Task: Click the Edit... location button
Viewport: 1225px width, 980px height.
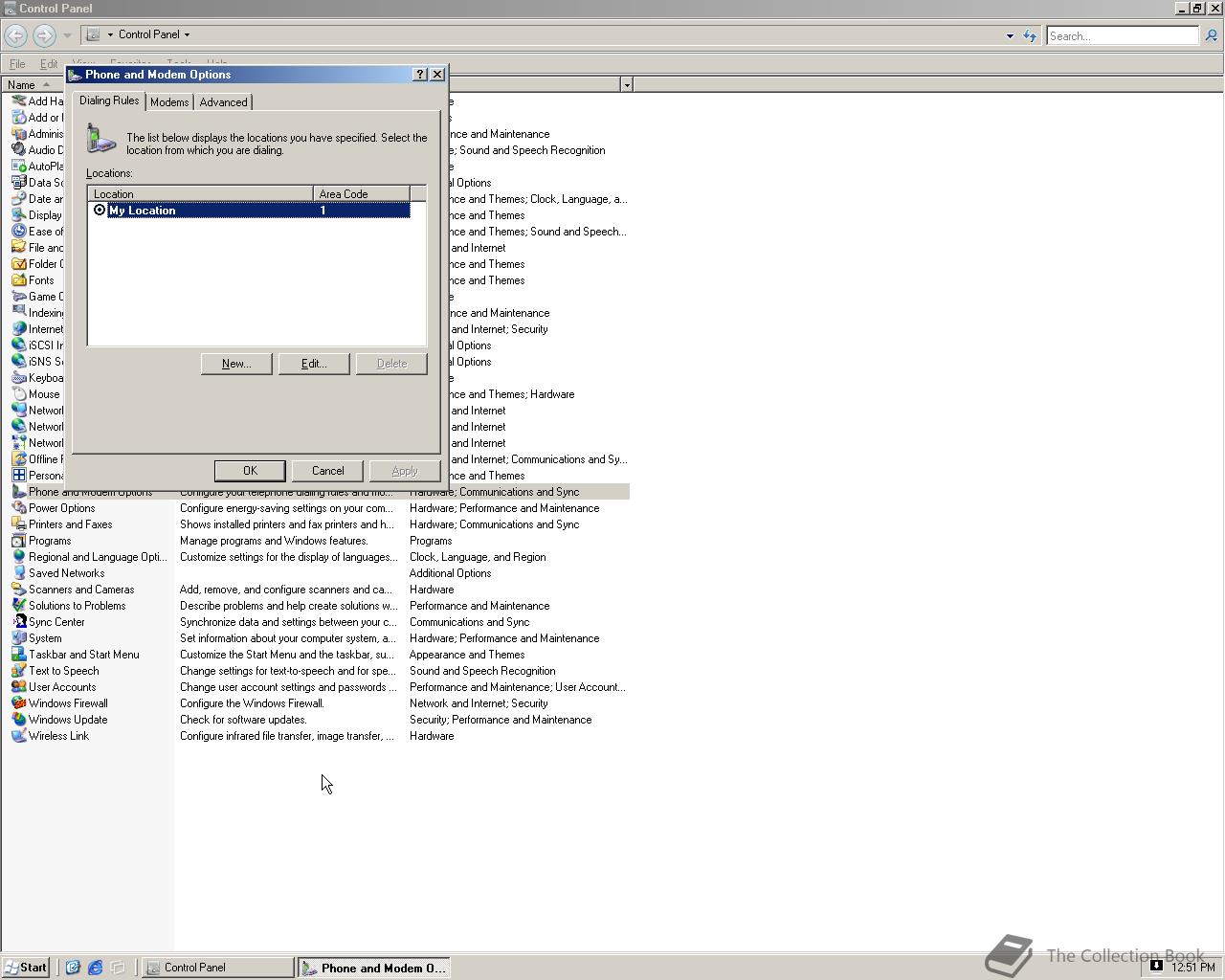Action: coord(314,364)
